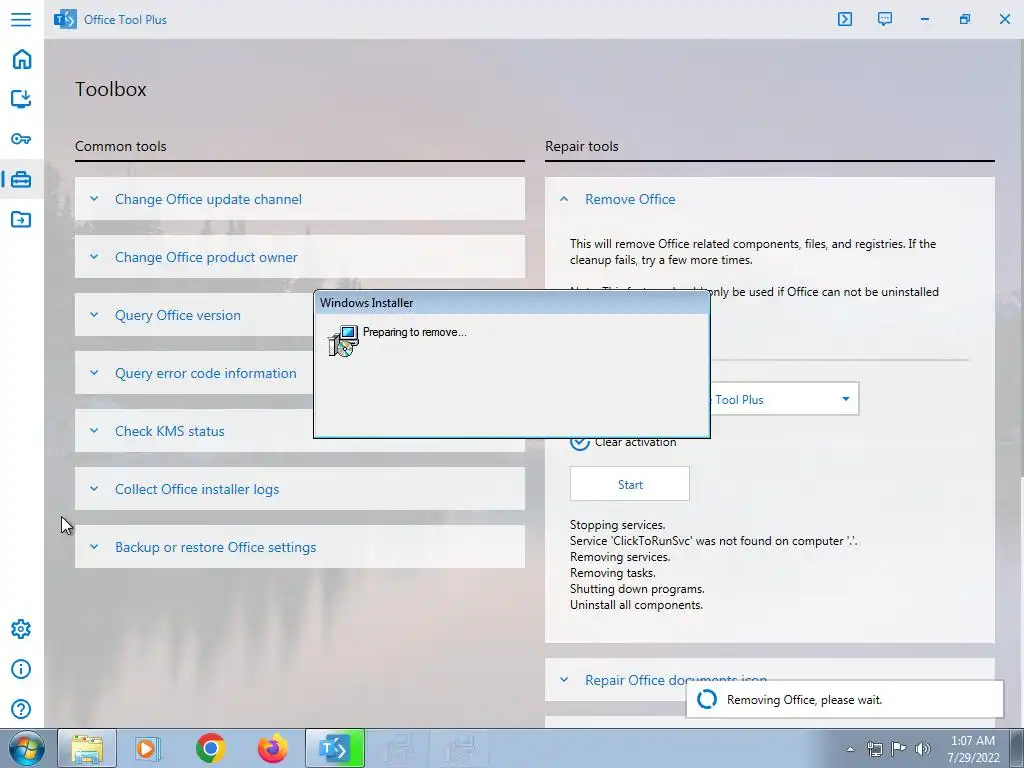This screenshot has width=1024, height=768.
Task: Expand Check KMS status section
Action: [x=194, y=431]
